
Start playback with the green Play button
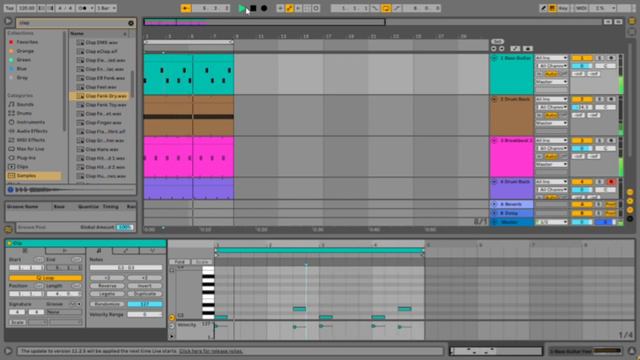coord(242,8)
